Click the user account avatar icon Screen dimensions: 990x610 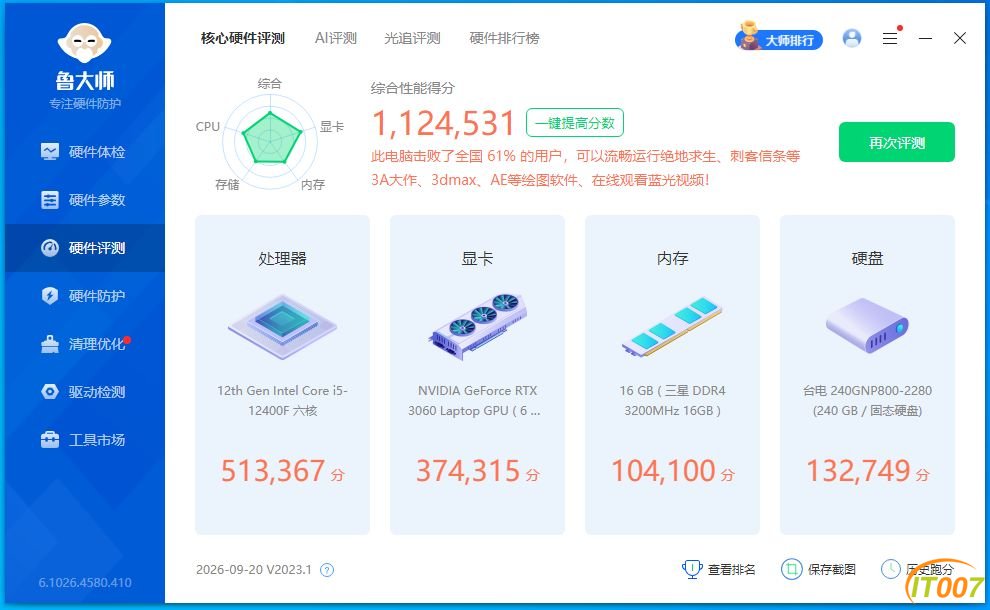pyautogui.click(x=852, y=38)
